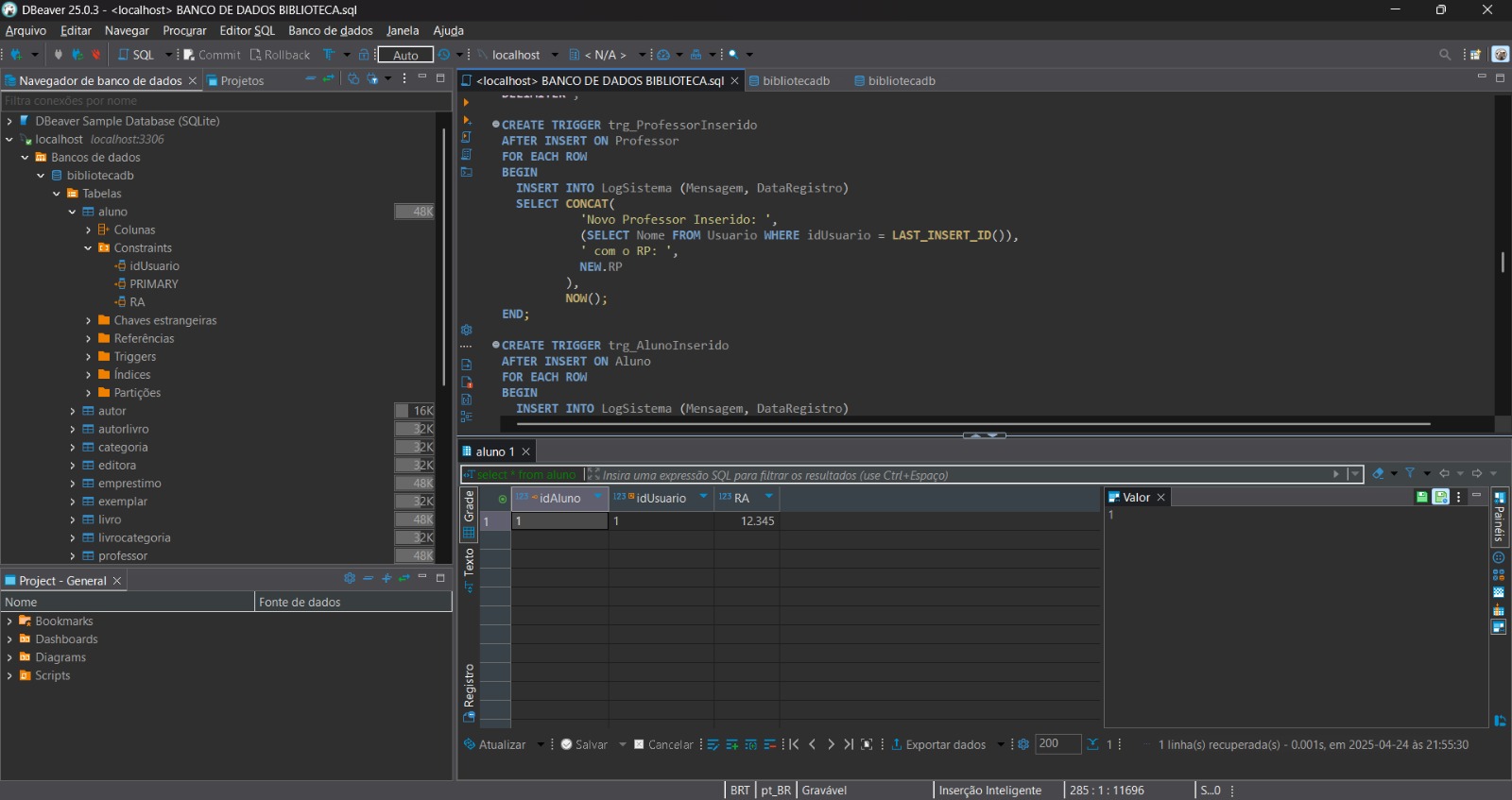
Task: Click the calculate row count icon
Action: (x=1092, y=744)
